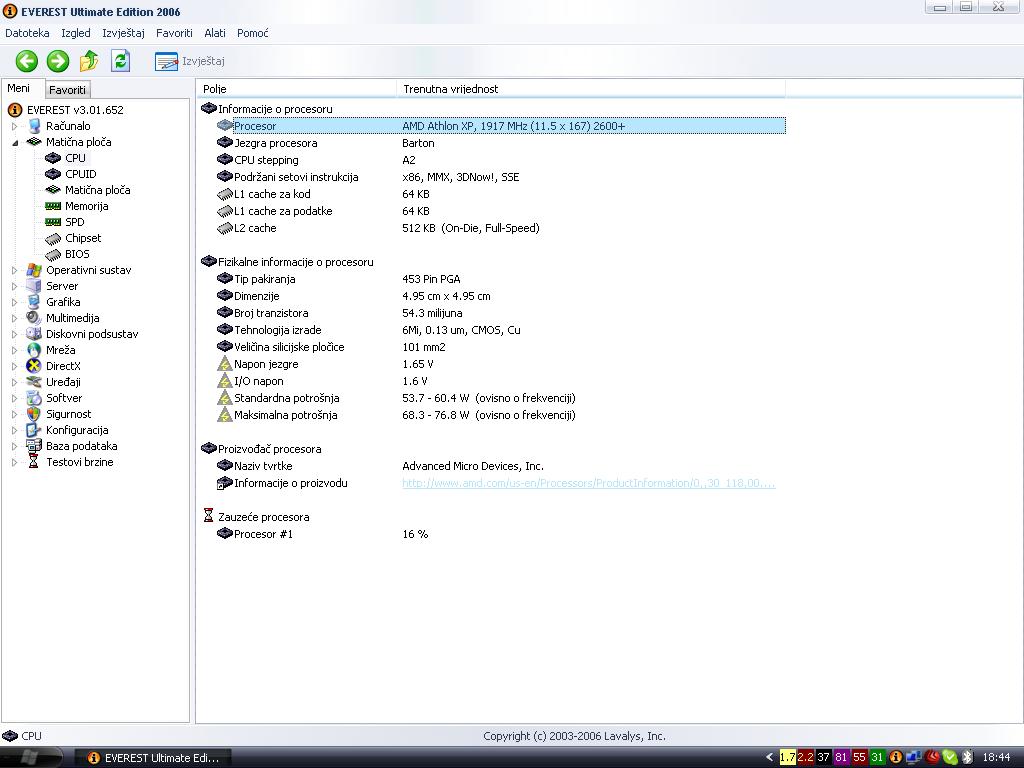Screen dimensions: 1024x768
Task: Expand the DirectX tree node
Action: 15,366
